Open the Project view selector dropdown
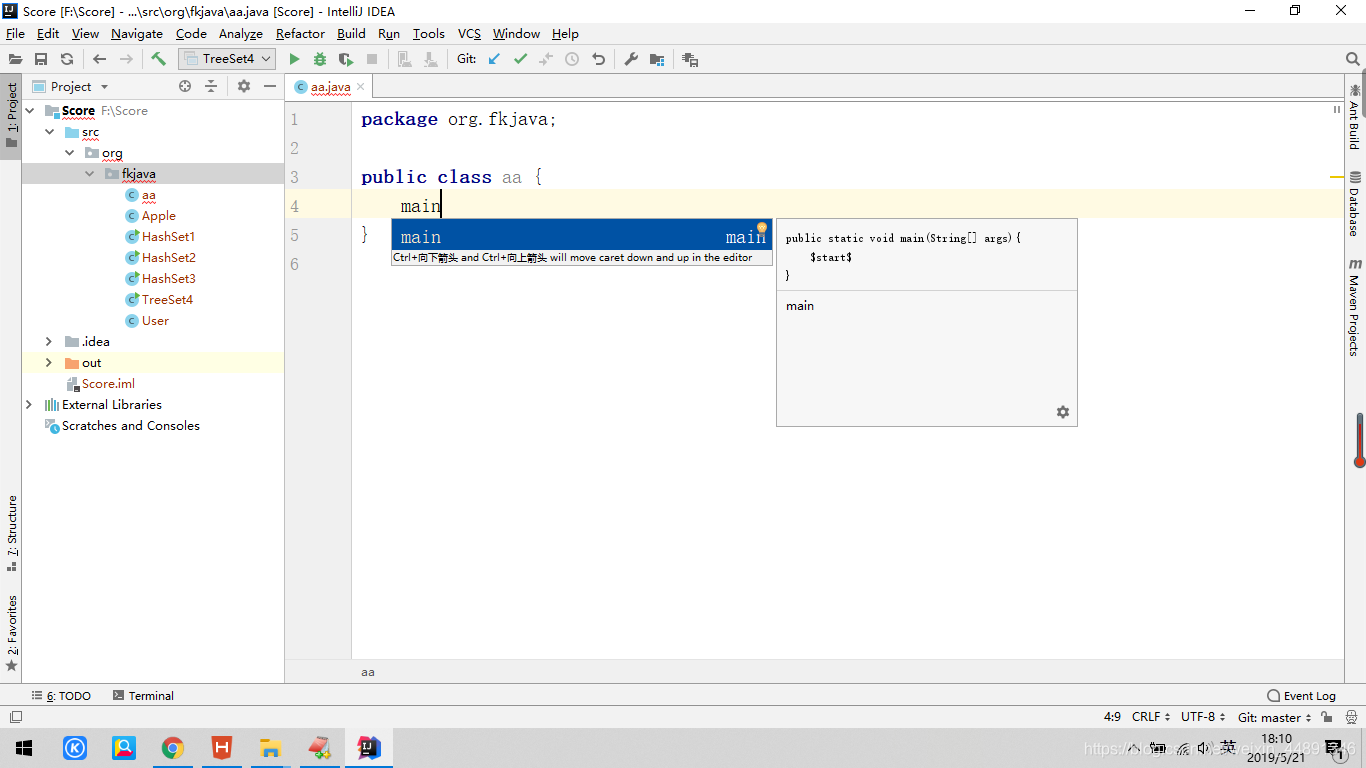The image size is (1366, 768). click(70, 86)
